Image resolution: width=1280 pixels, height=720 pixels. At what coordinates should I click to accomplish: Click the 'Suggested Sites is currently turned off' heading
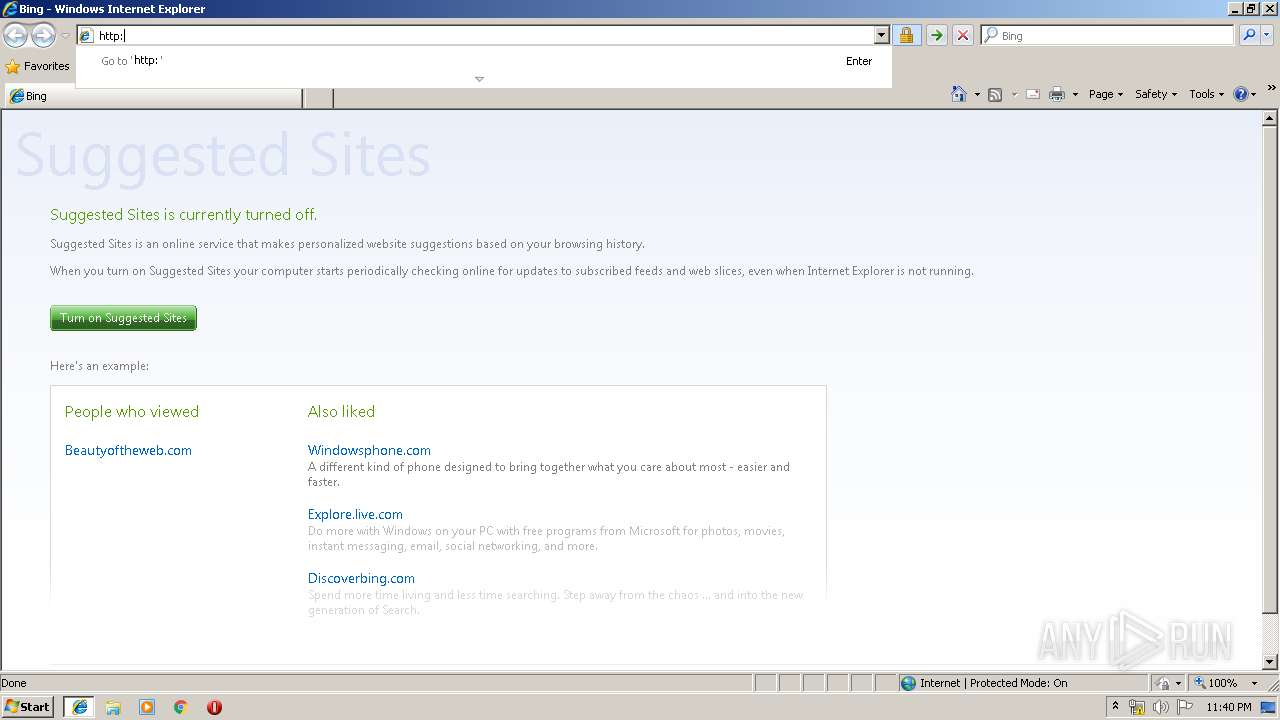pyautogui.click(x=183, y=215)
